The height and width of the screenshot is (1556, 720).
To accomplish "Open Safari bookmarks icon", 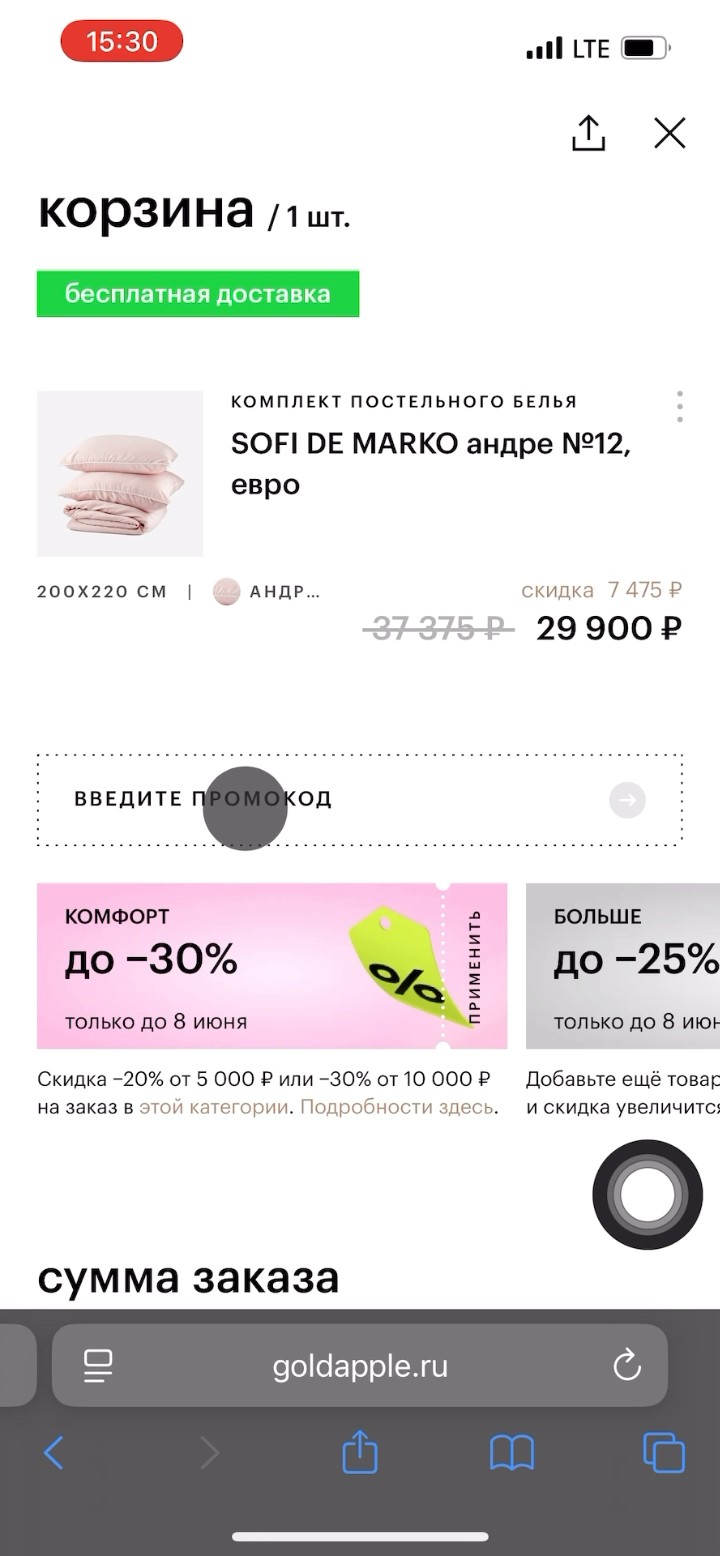I will point(511,1452).
